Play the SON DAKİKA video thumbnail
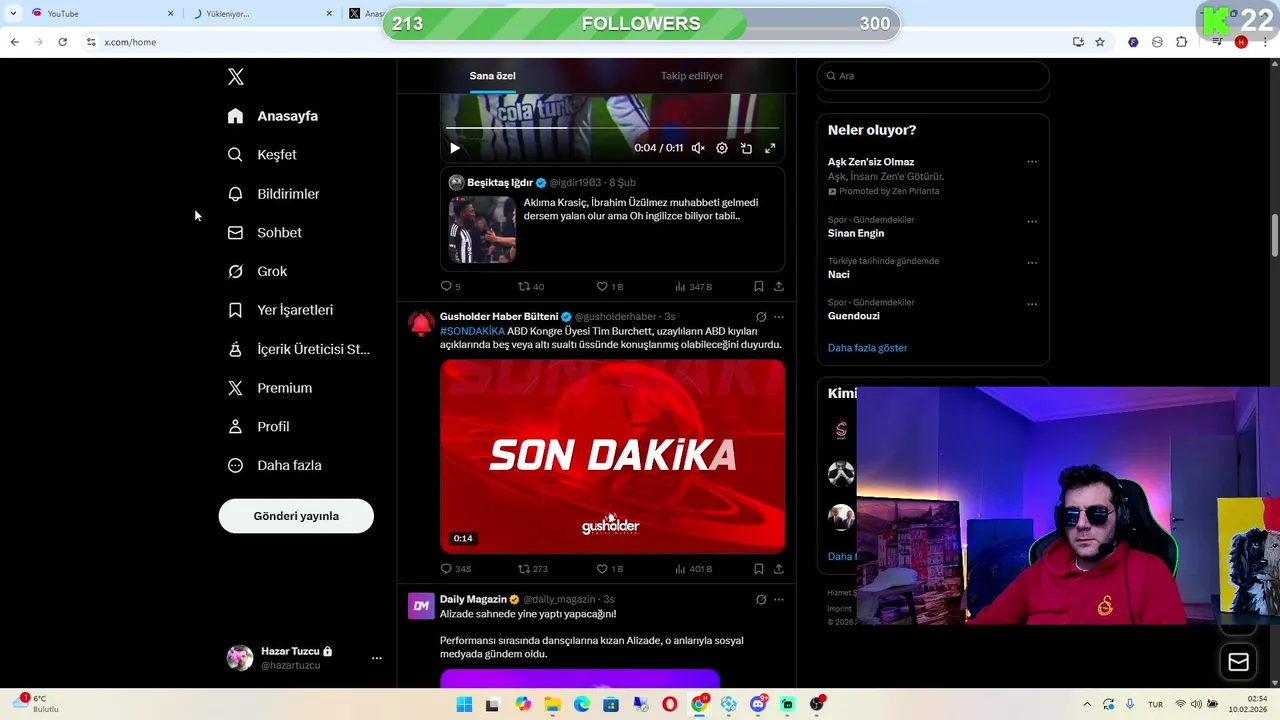The image size is (1280, 720). [612, 456]
